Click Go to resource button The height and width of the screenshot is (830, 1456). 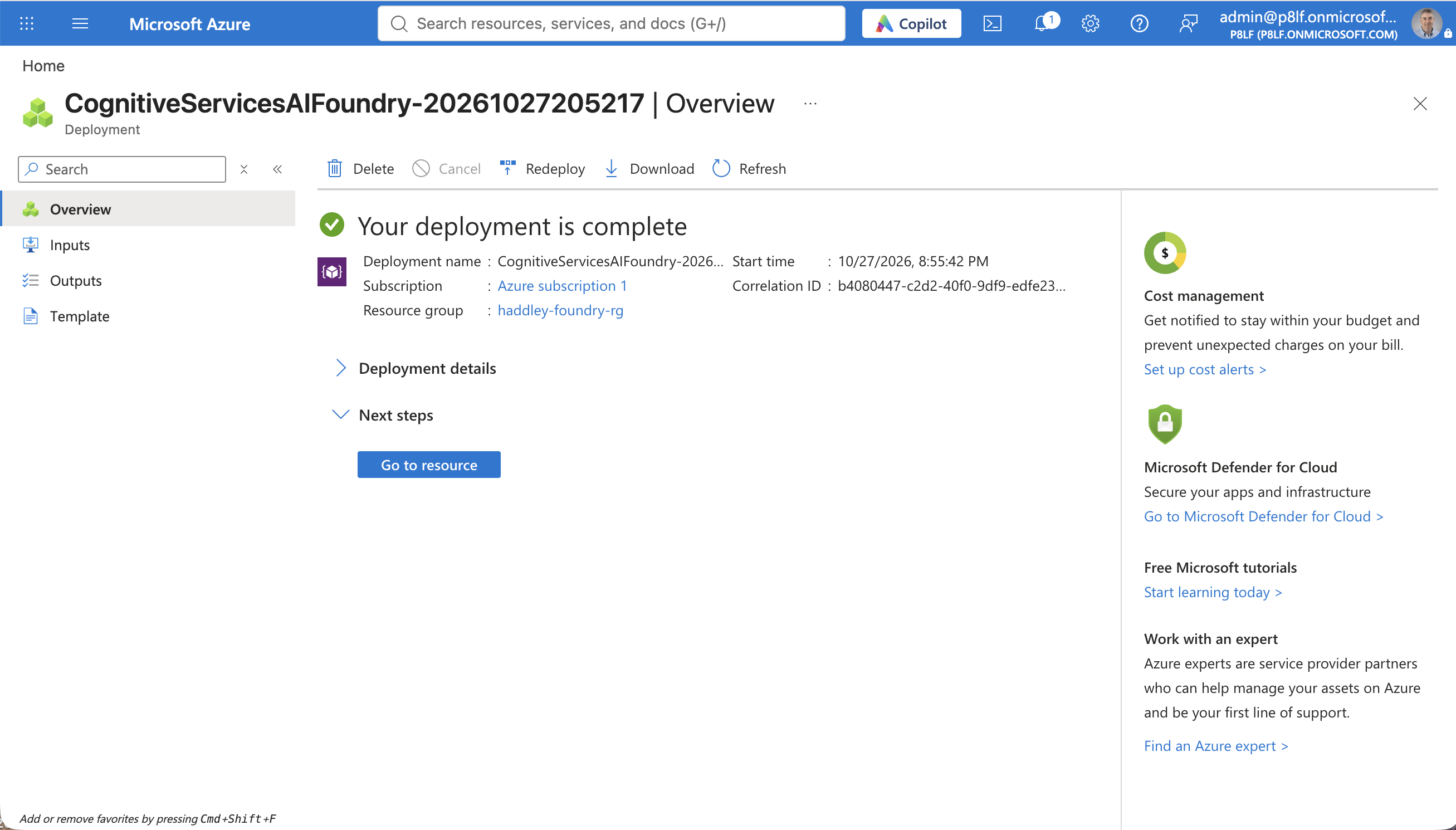point(429,465)
